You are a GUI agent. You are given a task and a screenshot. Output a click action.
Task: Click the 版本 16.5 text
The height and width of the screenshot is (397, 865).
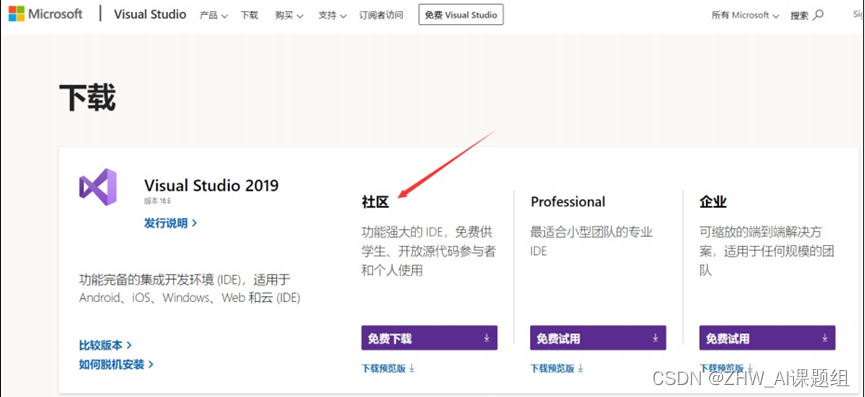157,201
